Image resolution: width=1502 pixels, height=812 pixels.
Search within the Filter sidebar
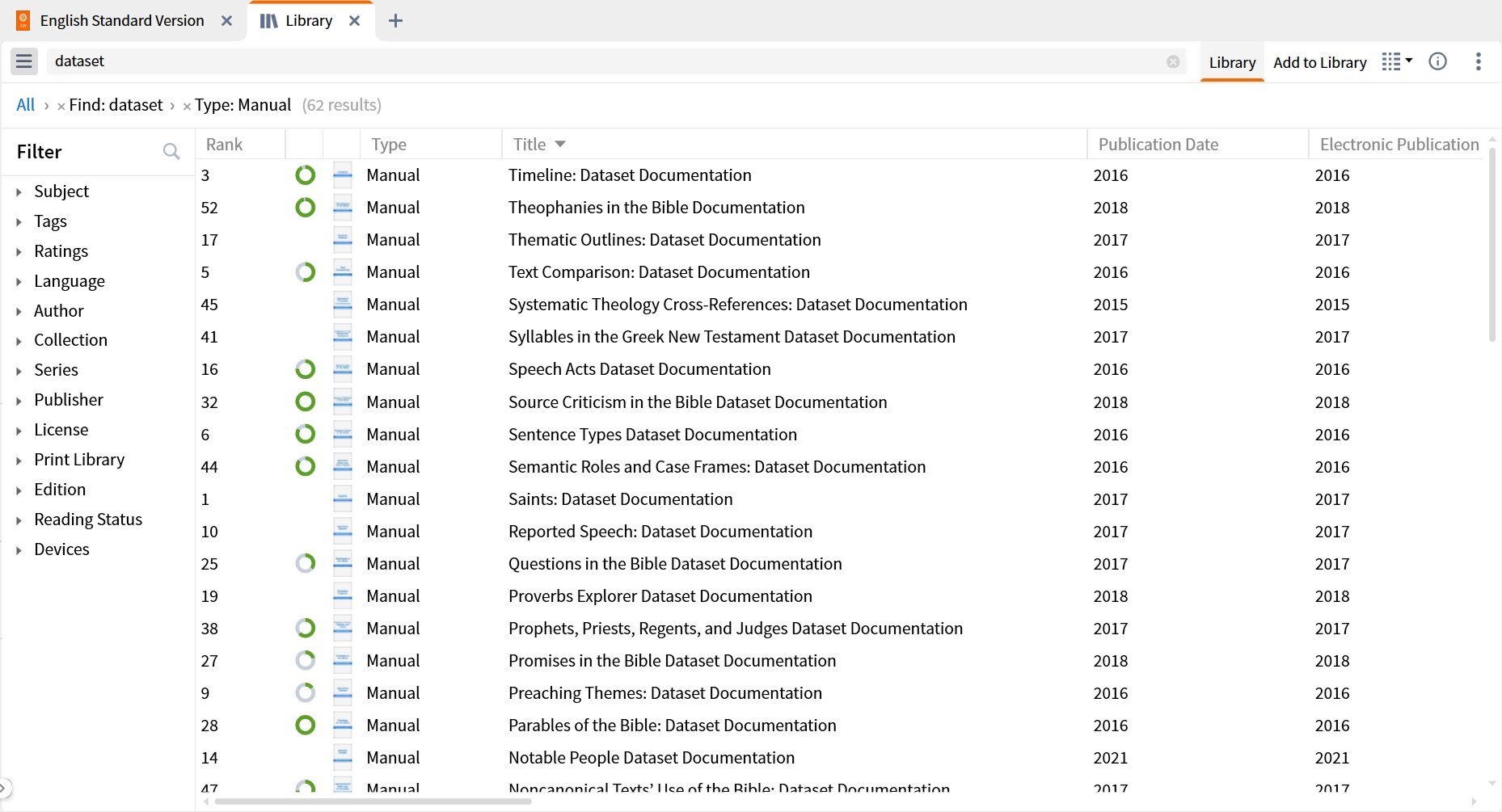click(171, 151)
